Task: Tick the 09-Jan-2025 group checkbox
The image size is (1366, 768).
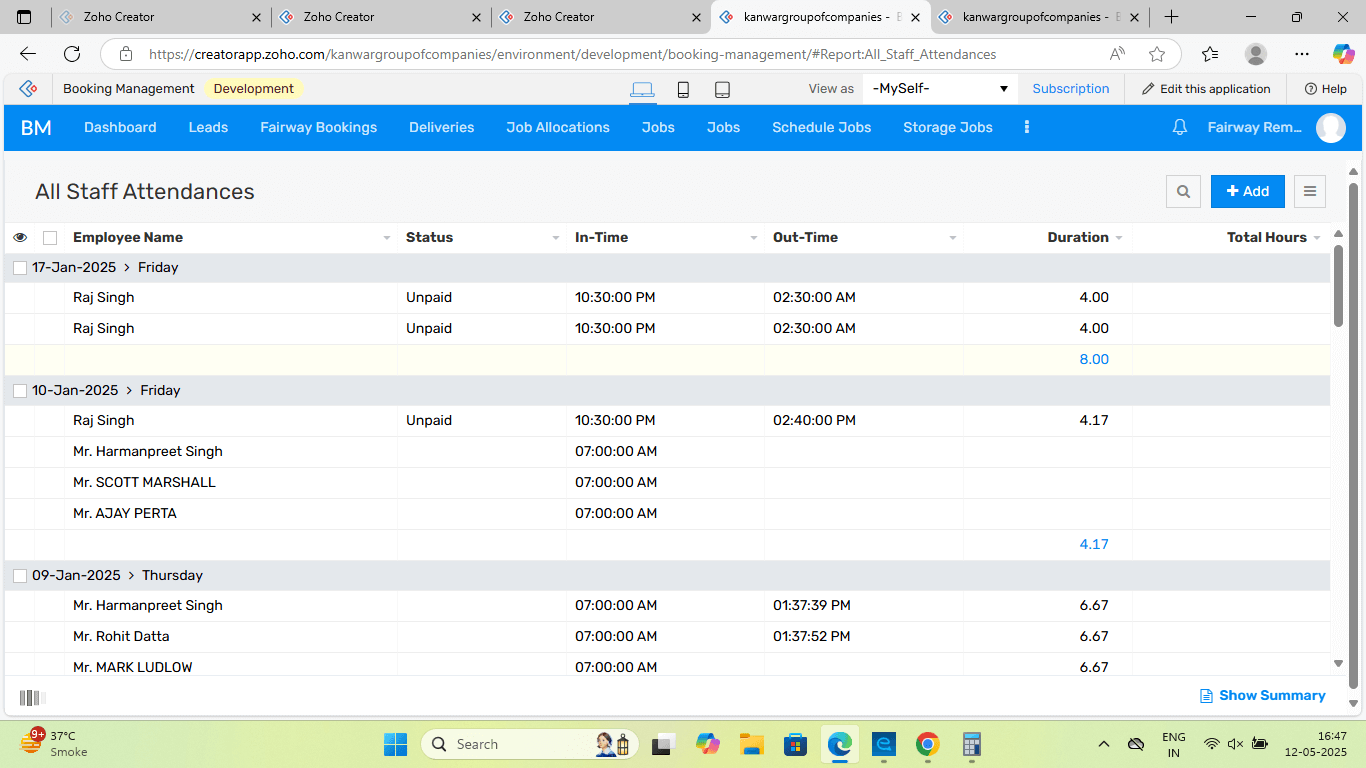Action: (20, 576)
